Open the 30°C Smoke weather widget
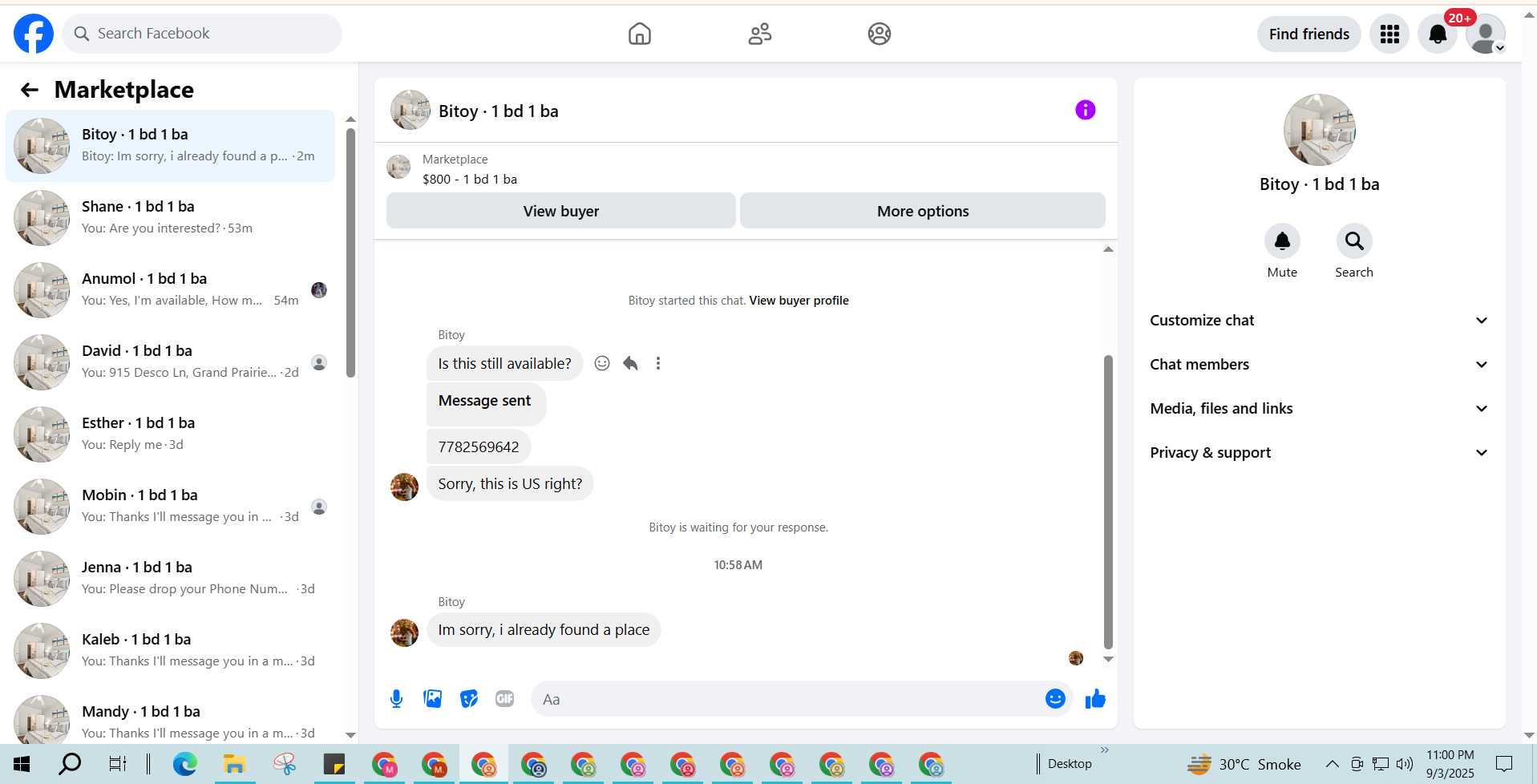This screenshot has width=1537, height=784. click(1244, 764)
